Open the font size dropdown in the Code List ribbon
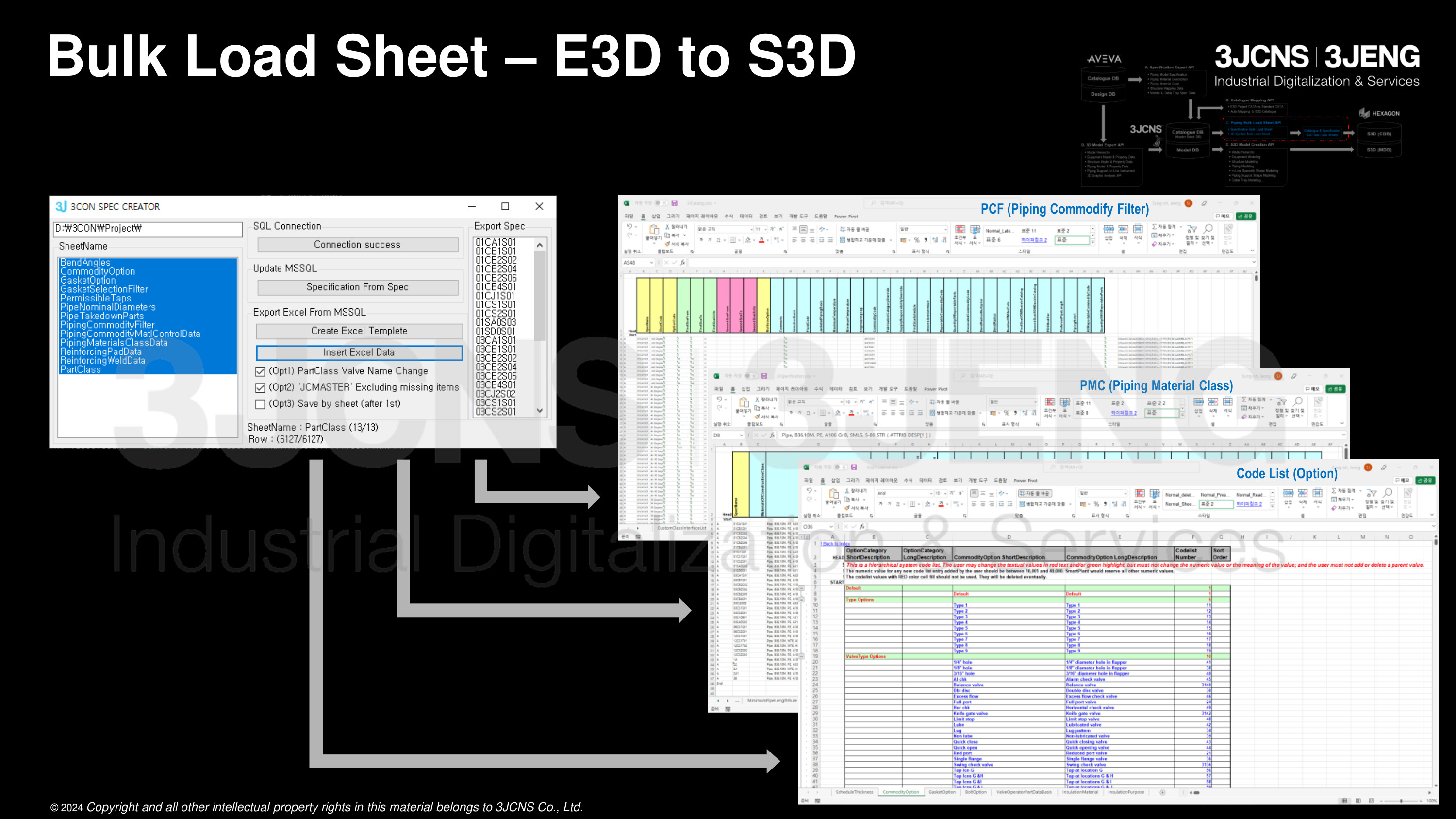Viewport: 1456px width, 819px height. [x=945, y=493]
